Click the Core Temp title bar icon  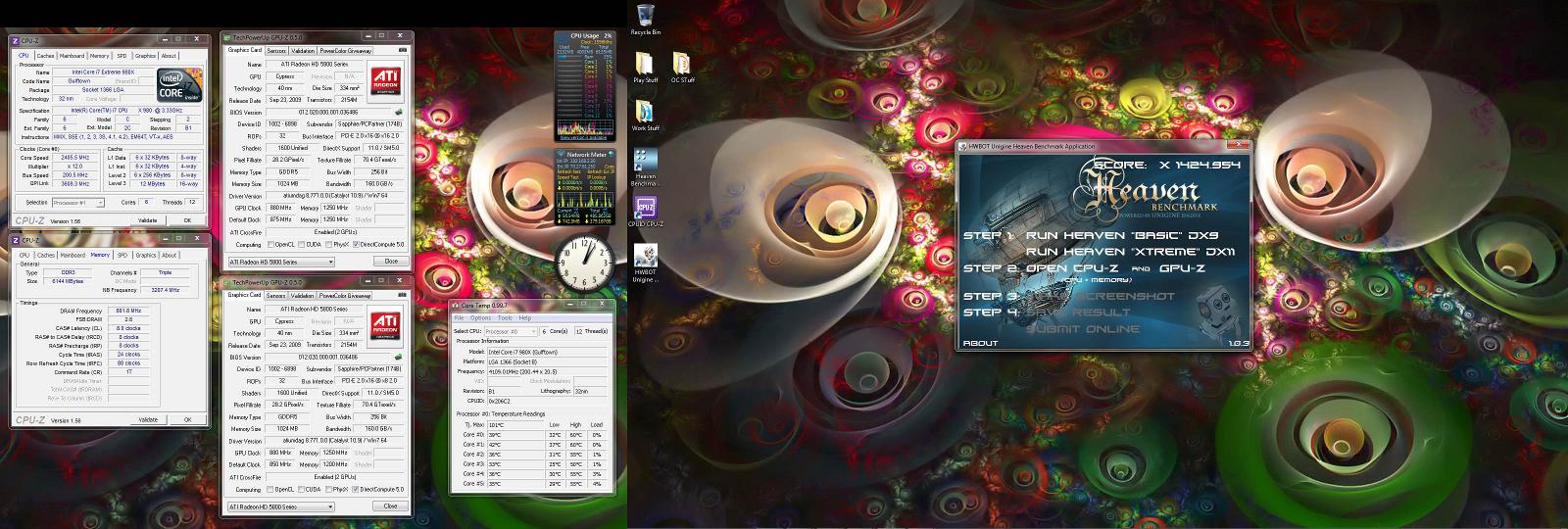[457, 307]
